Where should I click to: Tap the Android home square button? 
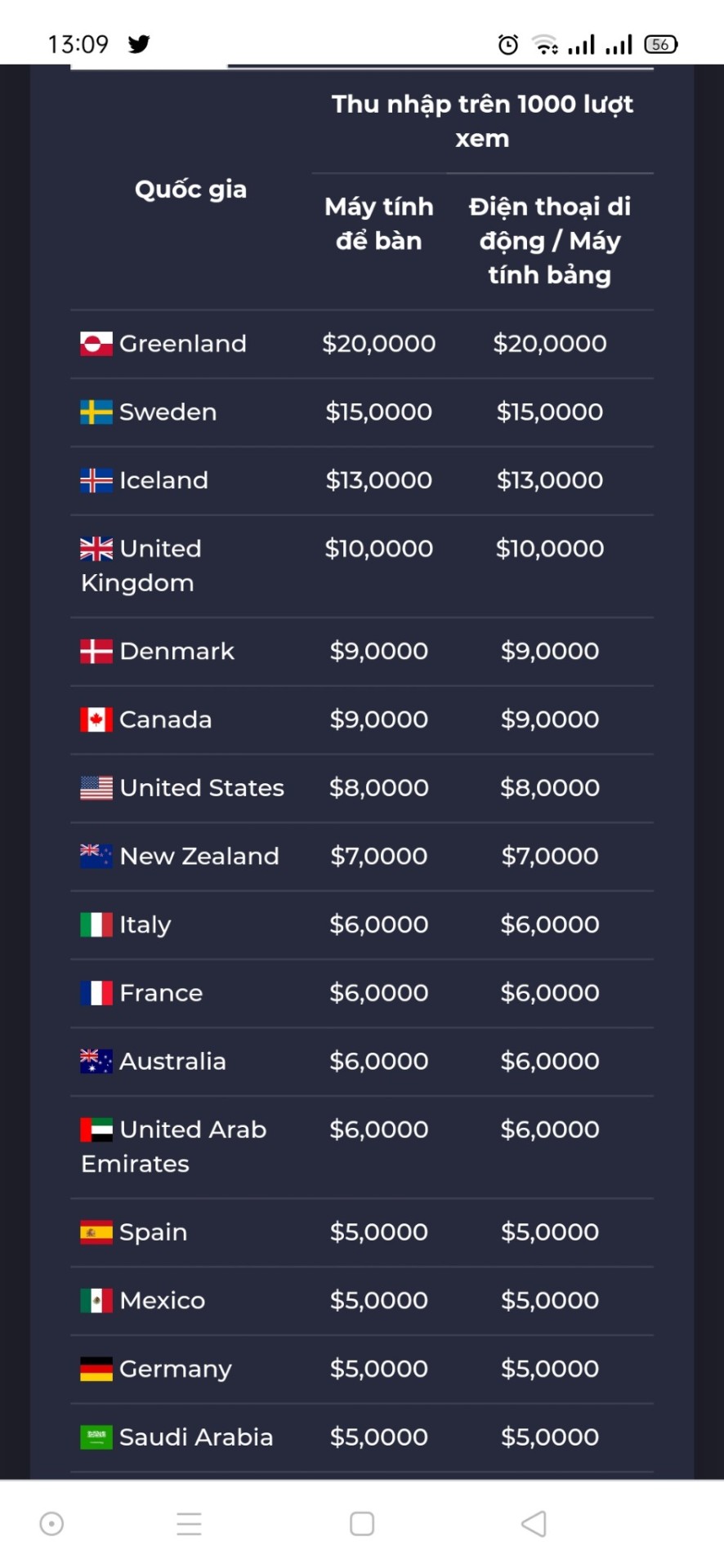362,1524
